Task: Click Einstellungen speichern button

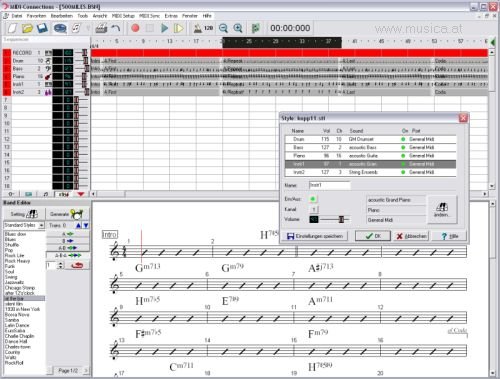Action: coord(315,236)
